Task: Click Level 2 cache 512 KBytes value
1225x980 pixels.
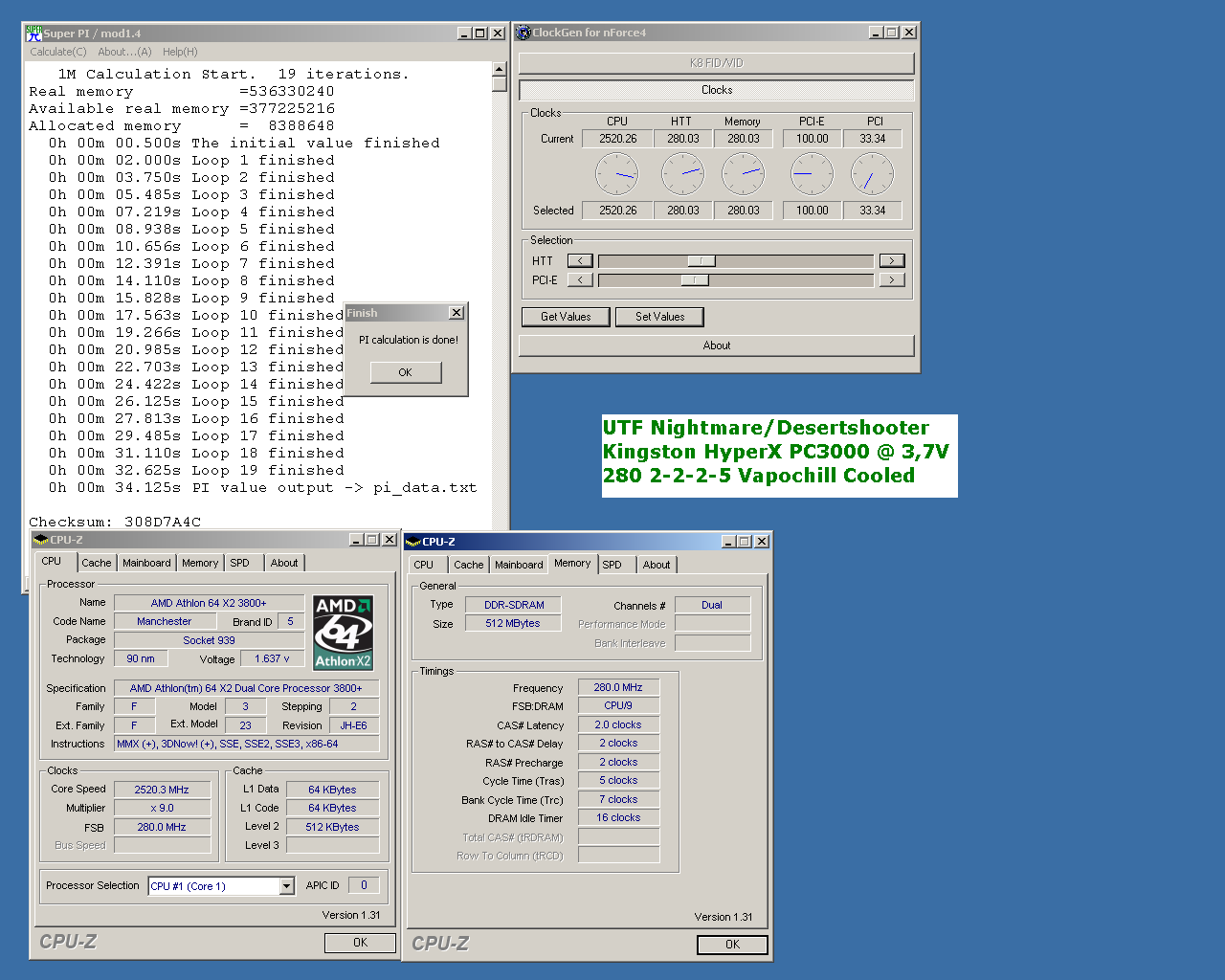Action: pos(332,827)
